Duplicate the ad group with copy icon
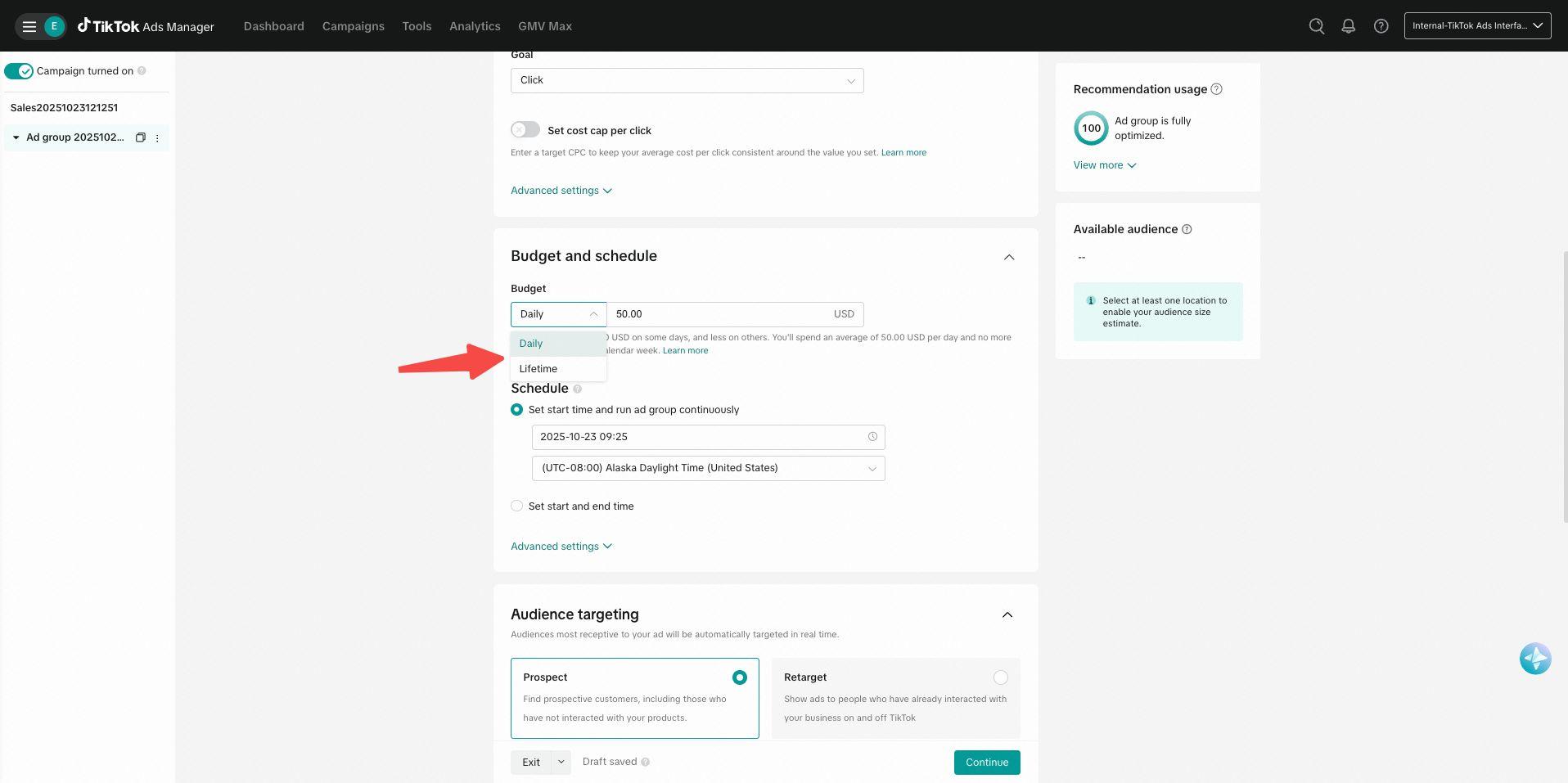The image size is (1568, 783). tap(140, 137)
